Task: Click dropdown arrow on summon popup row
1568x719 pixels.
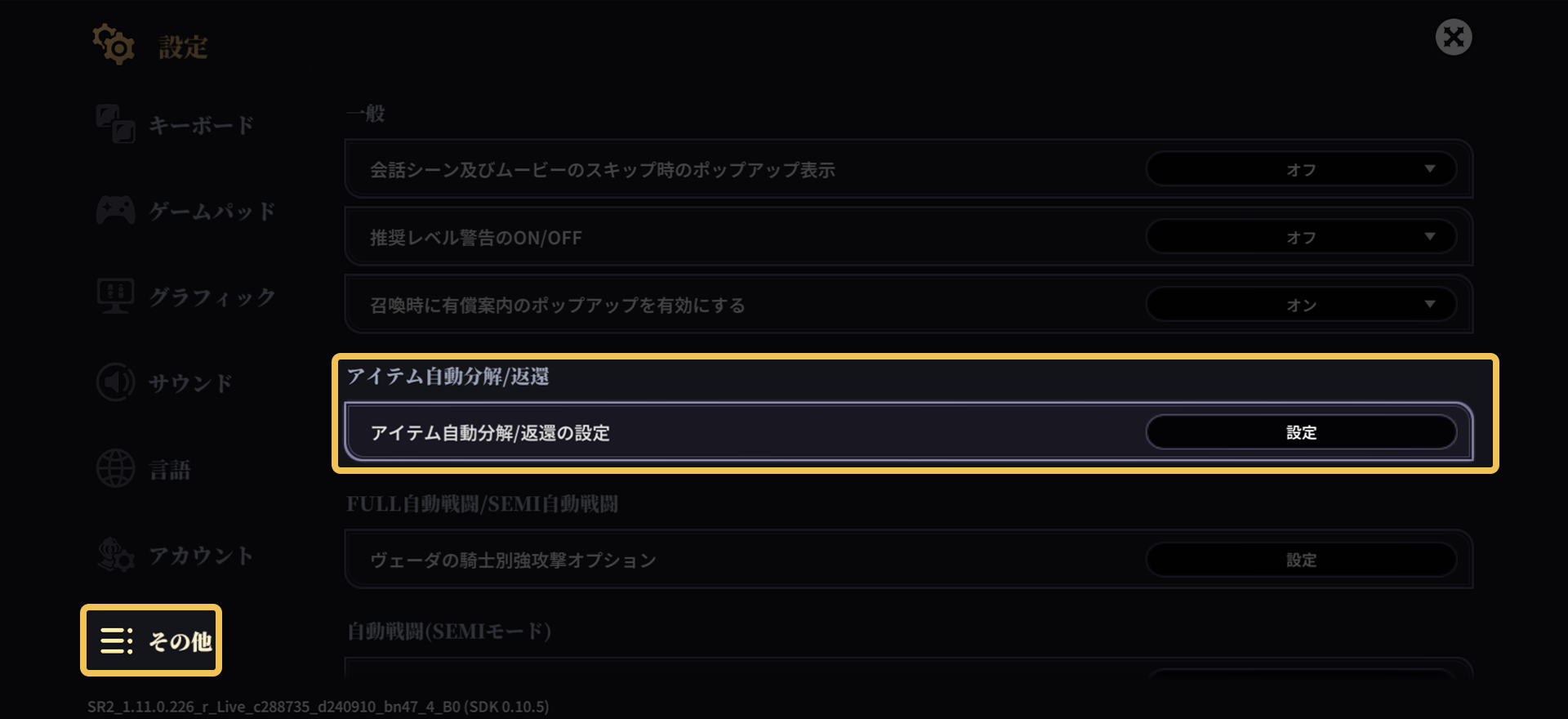Action: 1430,305
